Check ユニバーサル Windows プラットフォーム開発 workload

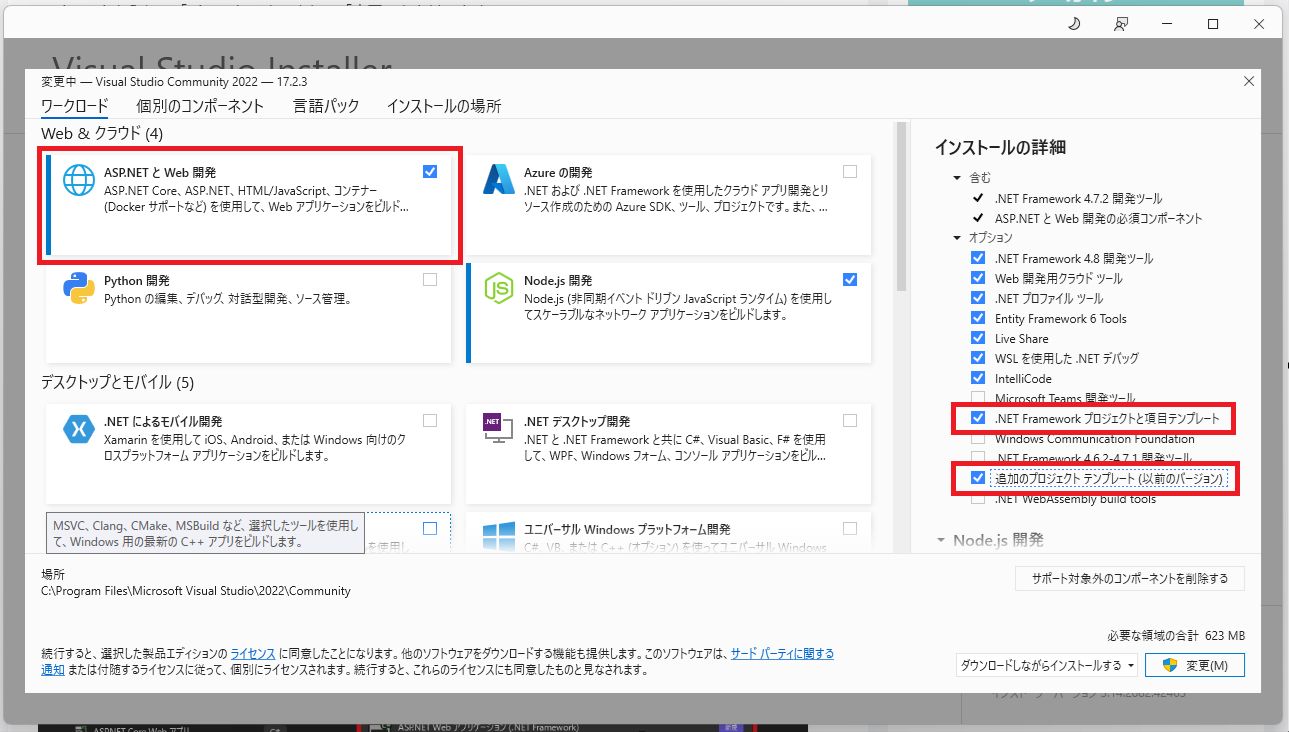coord(850,528)
